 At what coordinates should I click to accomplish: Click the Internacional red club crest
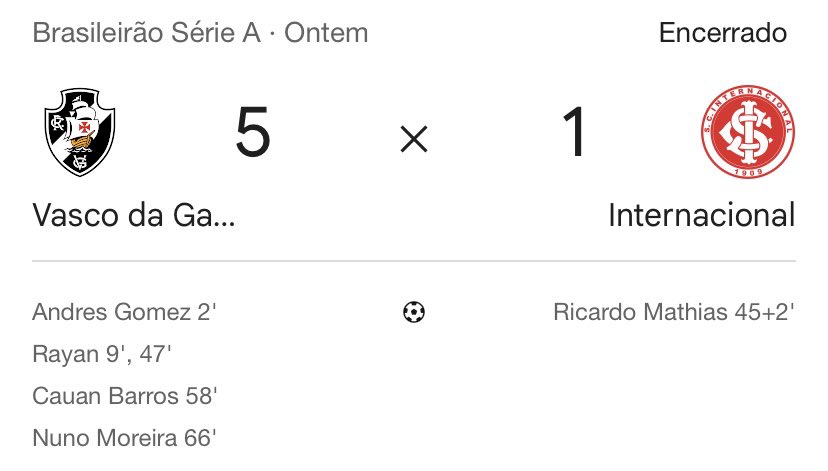747,131
